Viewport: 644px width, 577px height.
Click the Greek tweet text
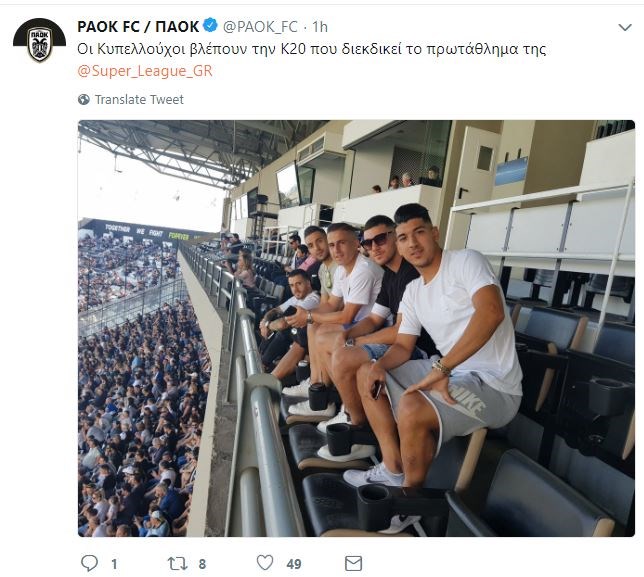pyautogui.click(x=312, y=49)
